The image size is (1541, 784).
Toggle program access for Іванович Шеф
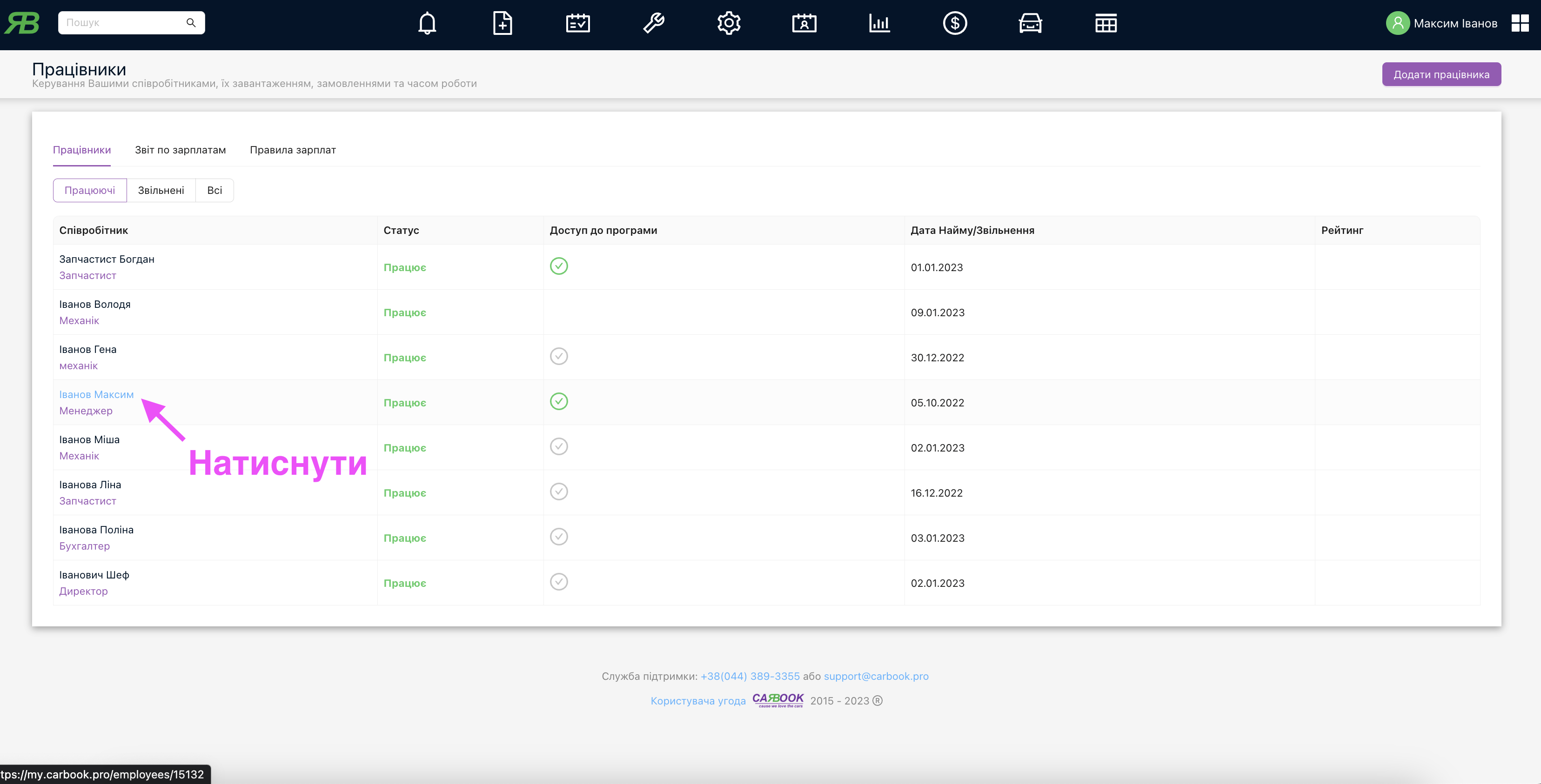(559, 582)
